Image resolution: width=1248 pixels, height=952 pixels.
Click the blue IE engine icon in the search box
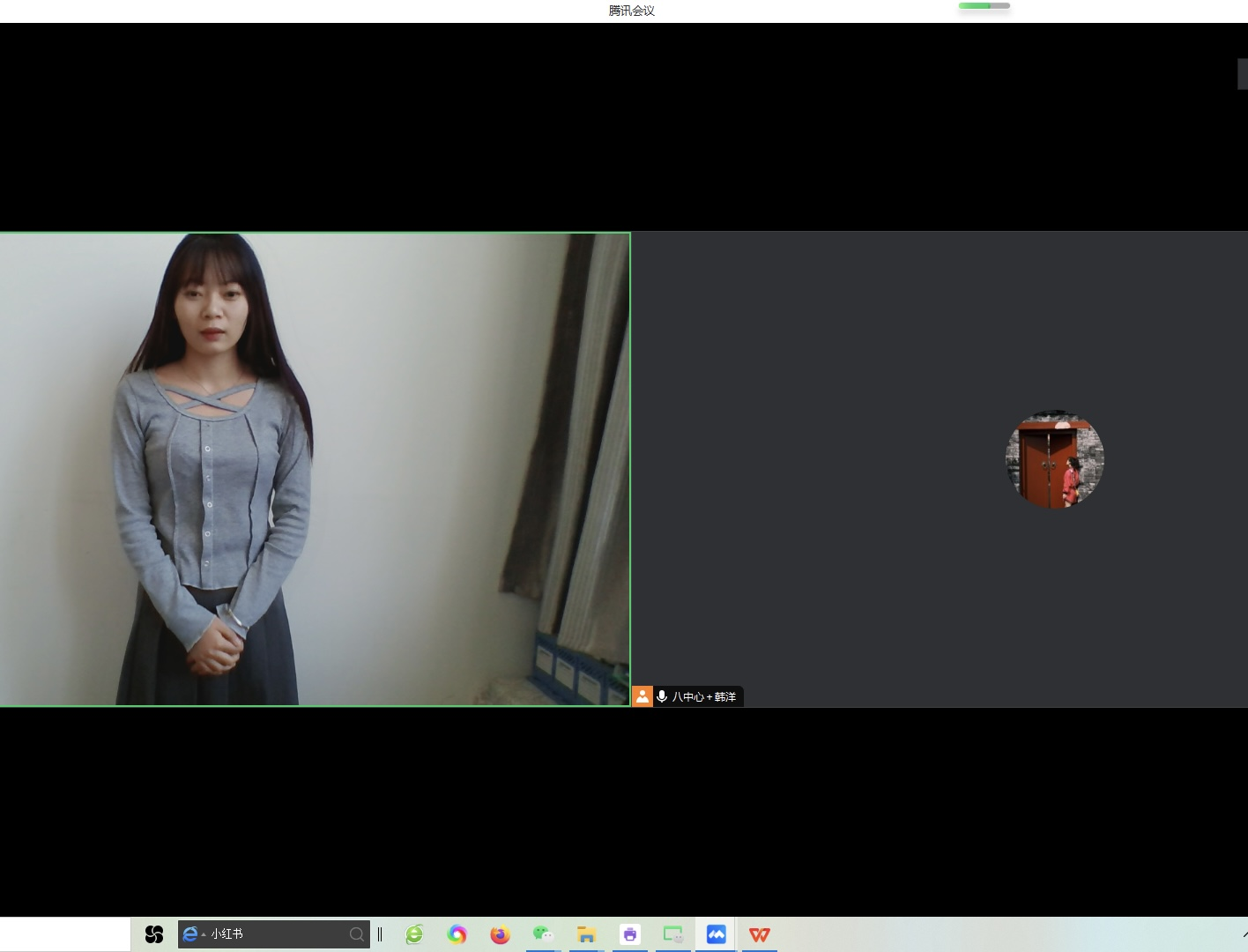(189, 934)
